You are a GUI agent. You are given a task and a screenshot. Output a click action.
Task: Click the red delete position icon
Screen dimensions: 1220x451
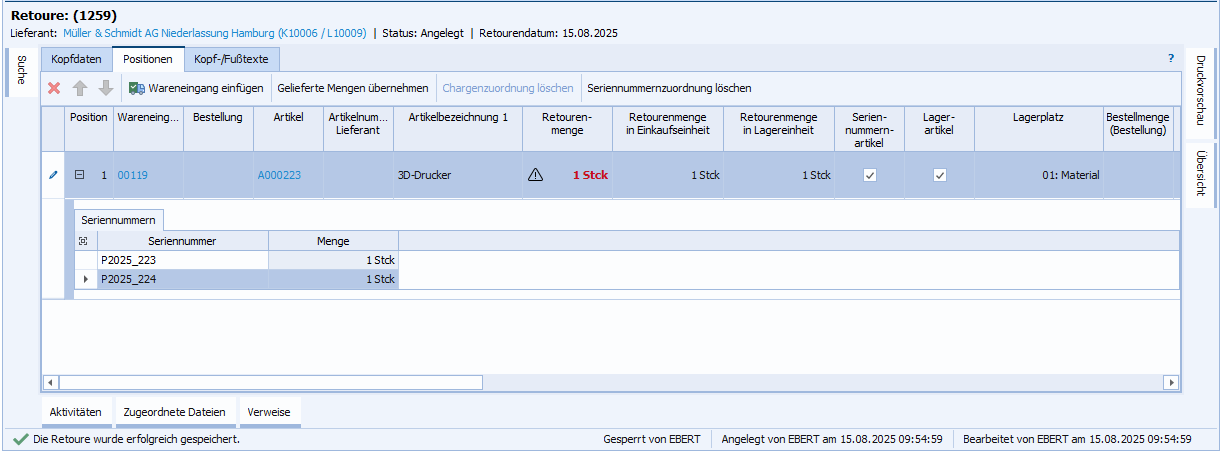(x=54, y=88)
